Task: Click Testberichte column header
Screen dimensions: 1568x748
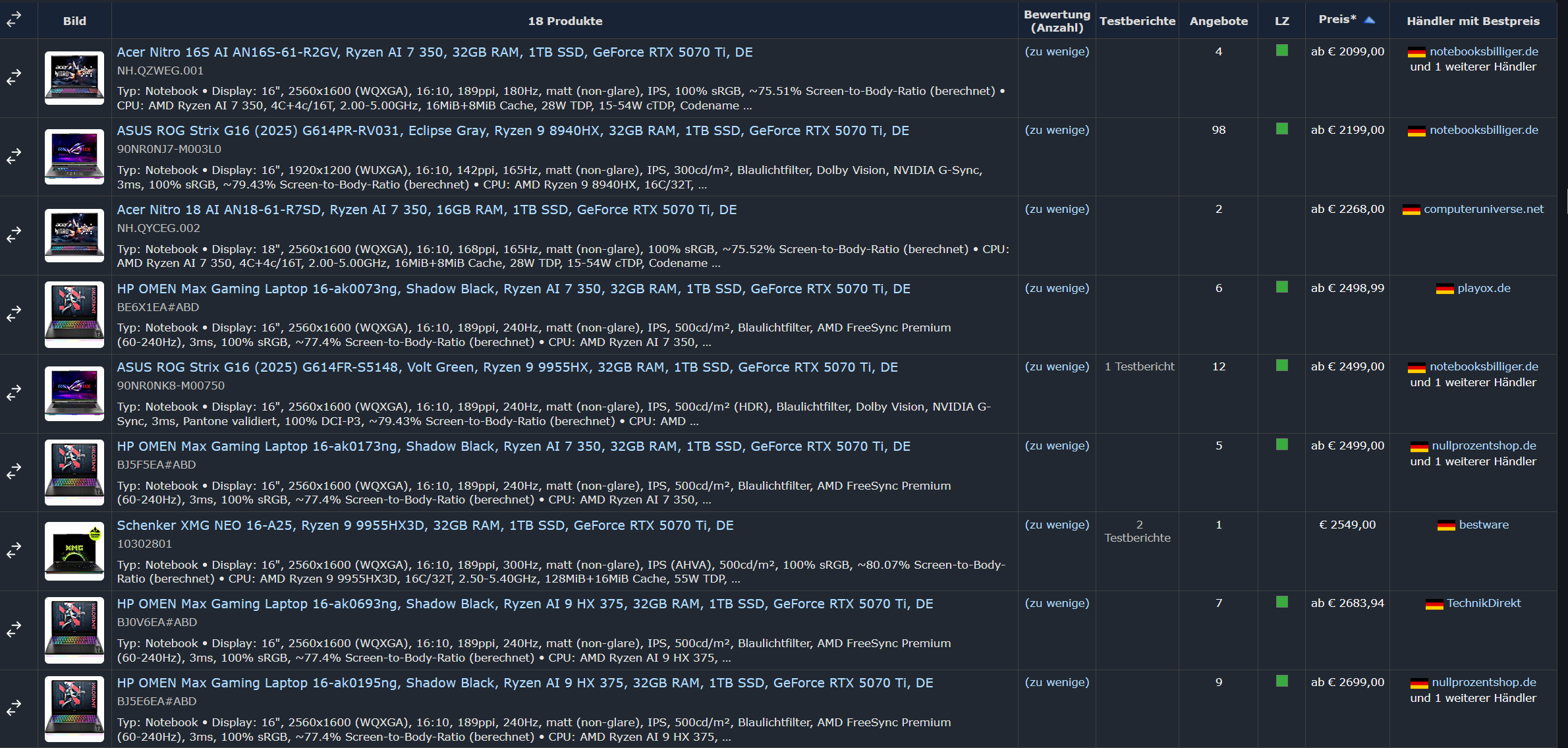Action: 1137,21
